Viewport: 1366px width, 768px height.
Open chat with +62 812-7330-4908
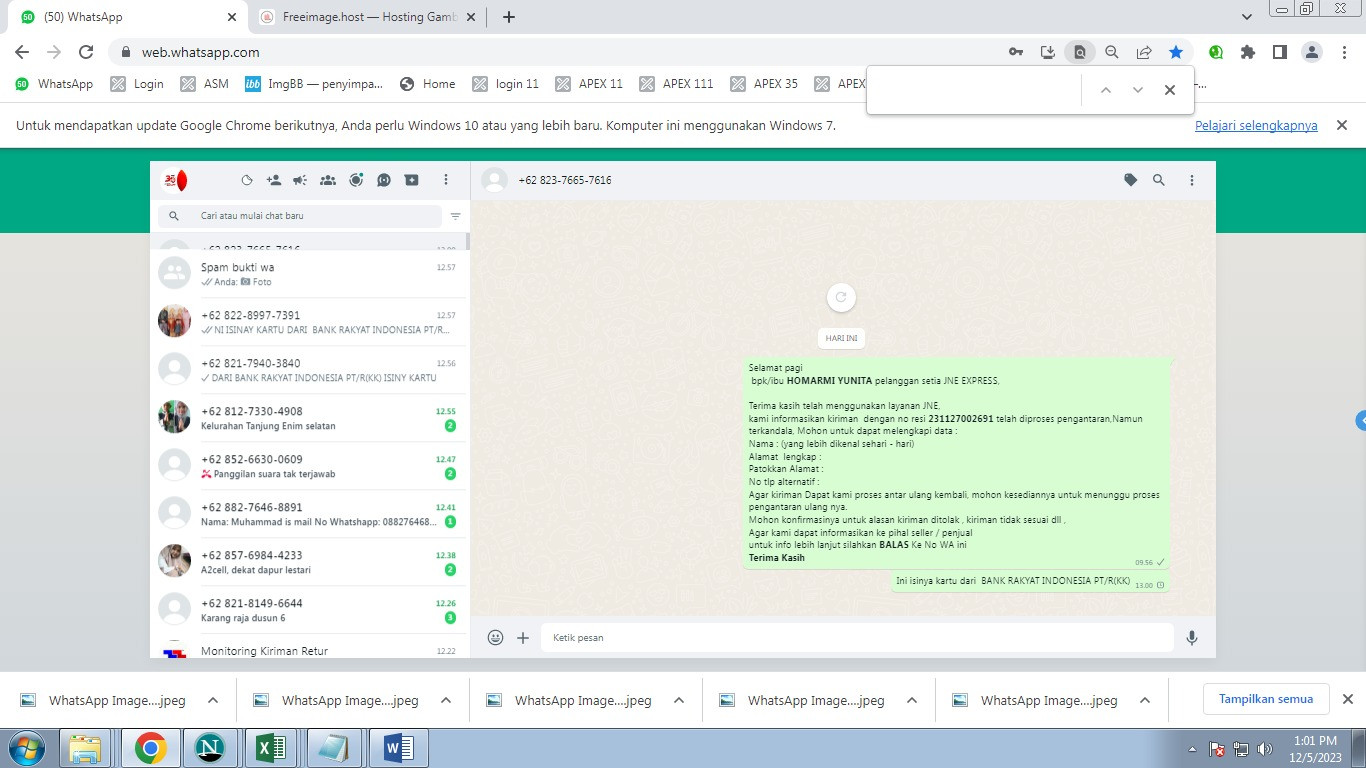point(309,418)
